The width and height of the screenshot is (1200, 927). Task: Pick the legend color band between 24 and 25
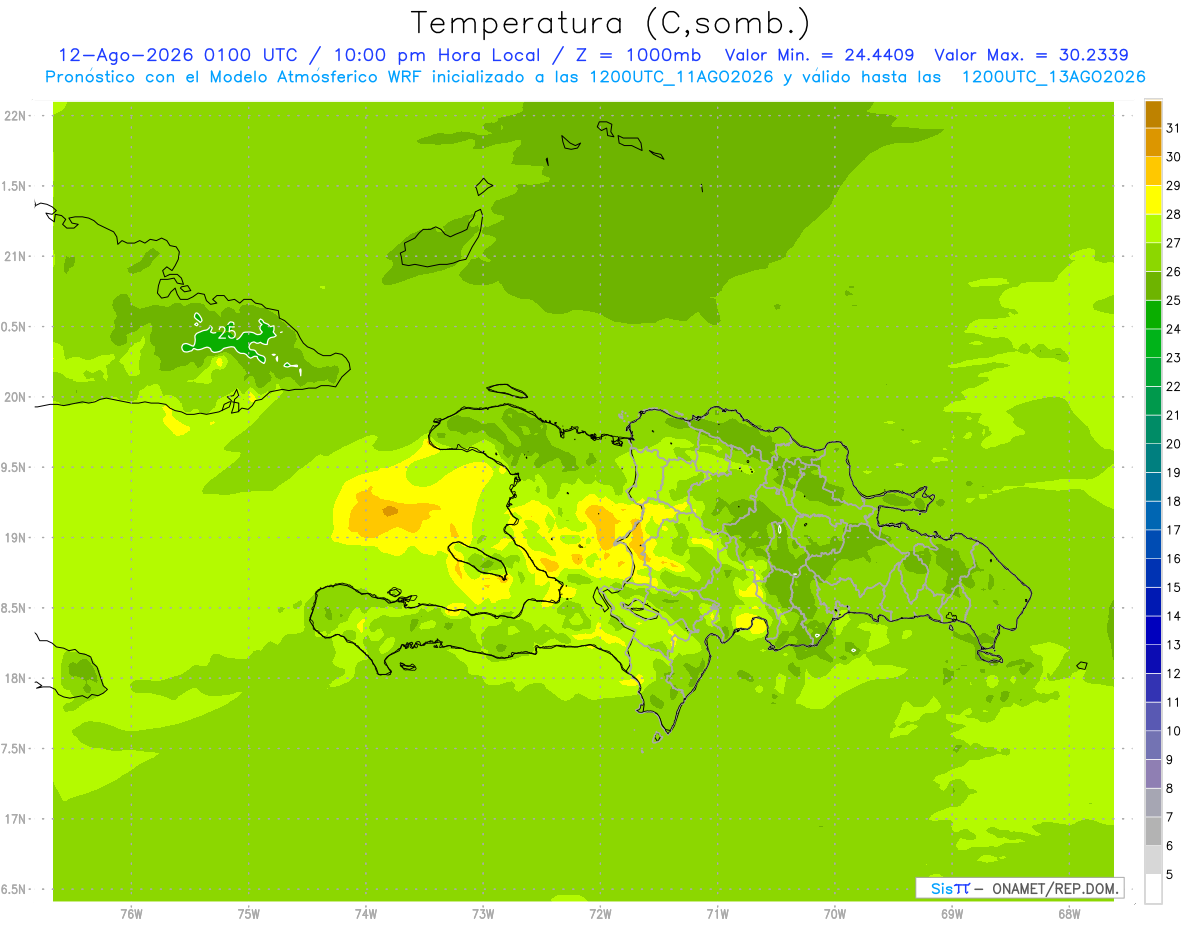coord(1153,314)
